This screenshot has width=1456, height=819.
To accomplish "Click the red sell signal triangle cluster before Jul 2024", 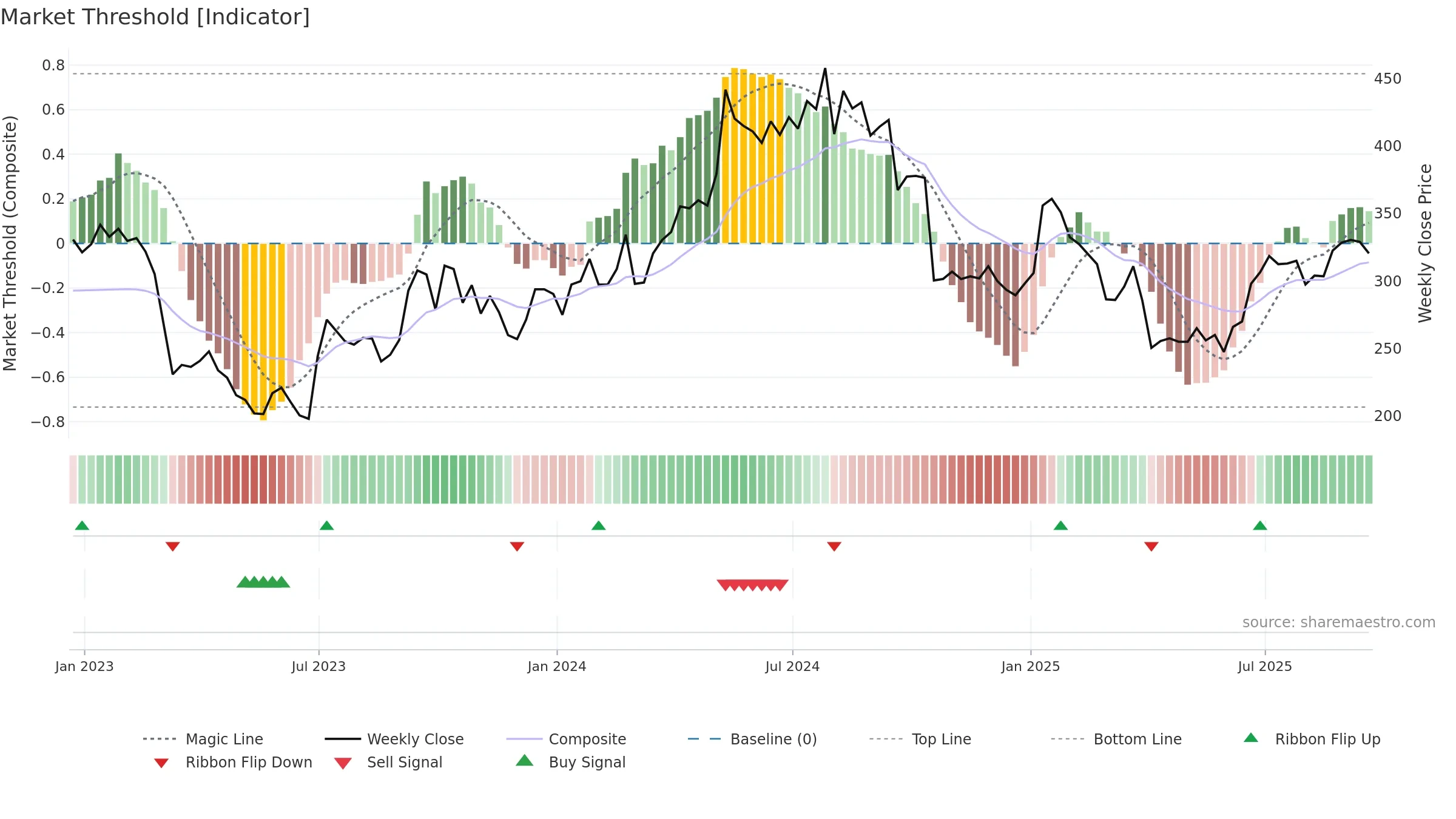I will (x=752, y=585).
